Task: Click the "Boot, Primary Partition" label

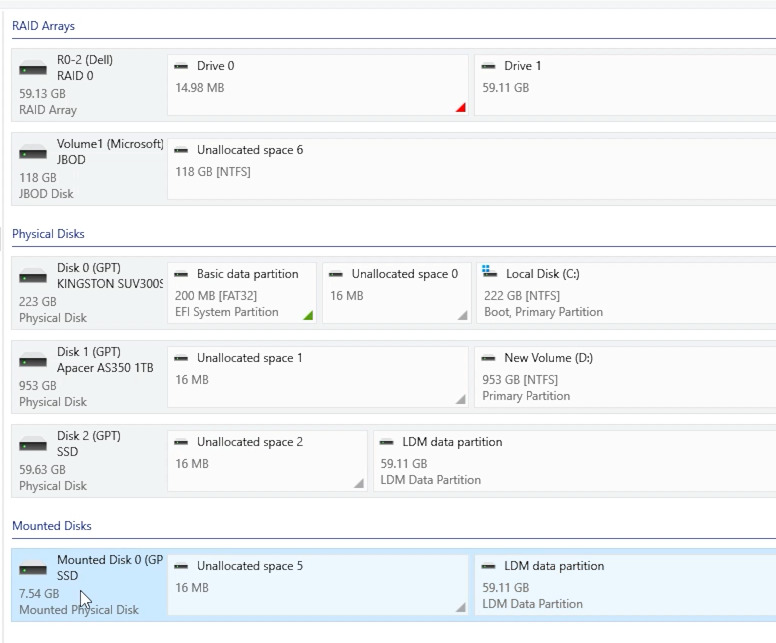Action: click(543, 312)
